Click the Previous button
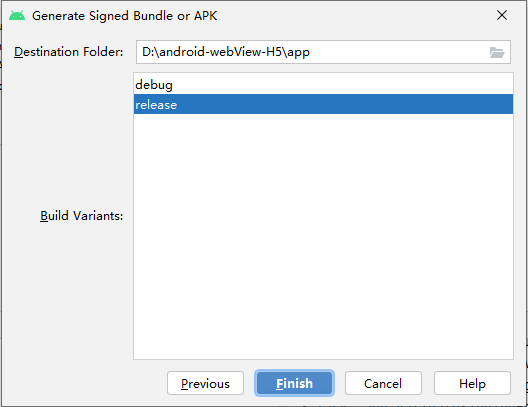Image resolution: width=528 pixels, height=407 pixels. click(x=205, y=383)
